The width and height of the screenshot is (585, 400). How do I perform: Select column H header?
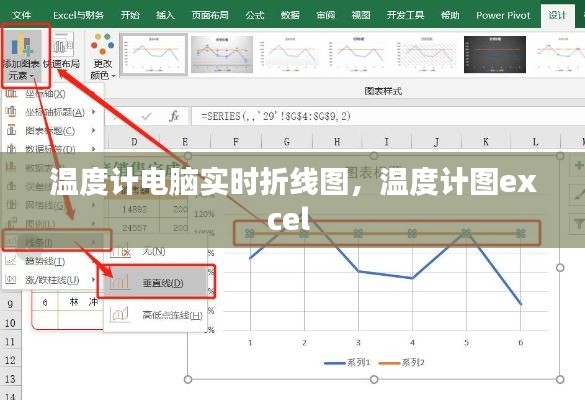(337, 142)
